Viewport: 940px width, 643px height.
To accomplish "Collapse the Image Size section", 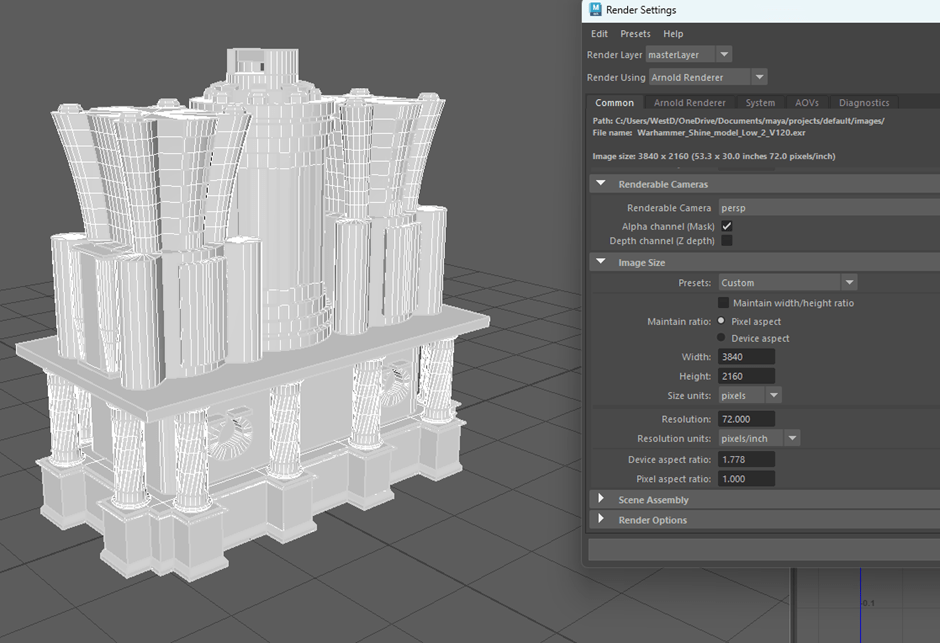I will click(601, 262).
